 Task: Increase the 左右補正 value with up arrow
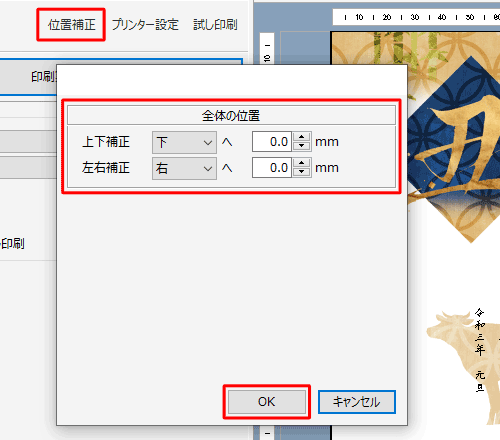[x=302, y=163]
